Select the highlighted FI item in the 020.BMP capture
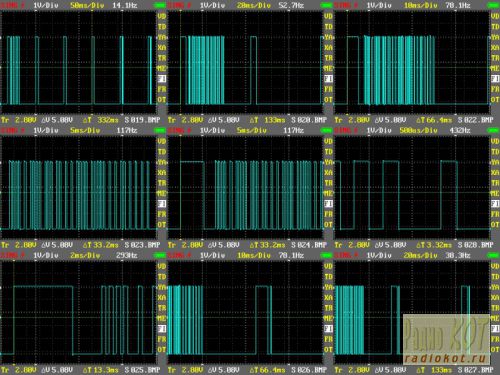This screenshot has width=500, height=375. pos(328,79)
